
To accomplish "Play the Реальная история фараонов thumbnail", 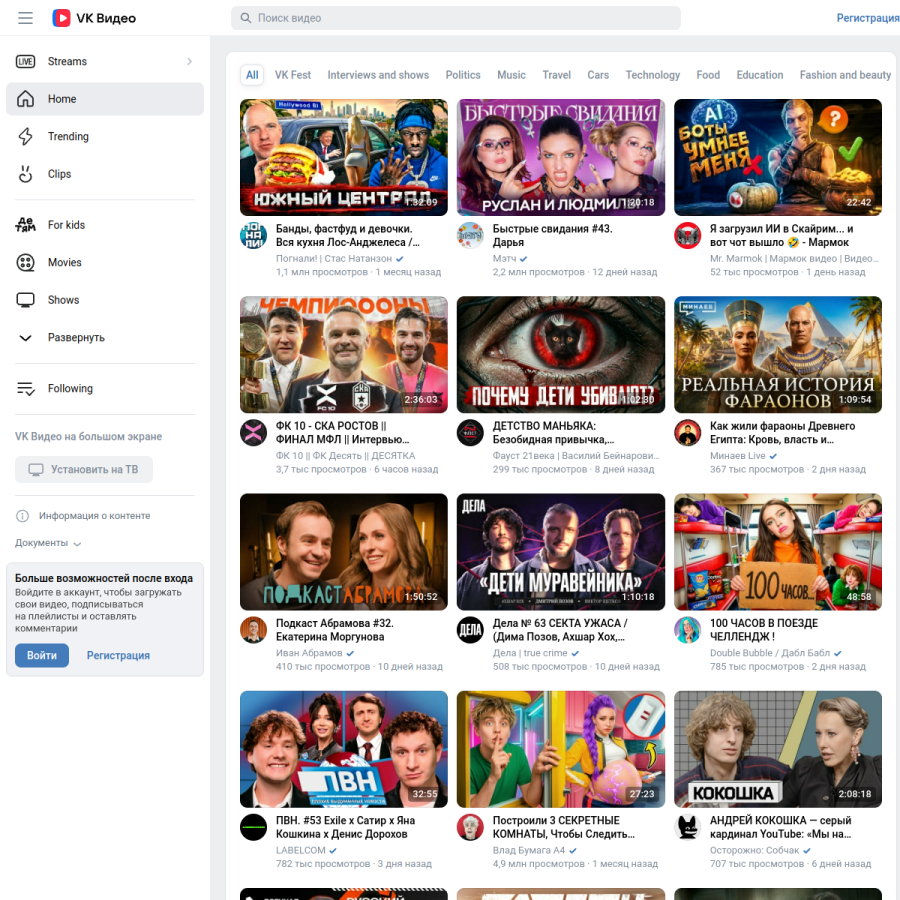I will [x=778, y=355].
